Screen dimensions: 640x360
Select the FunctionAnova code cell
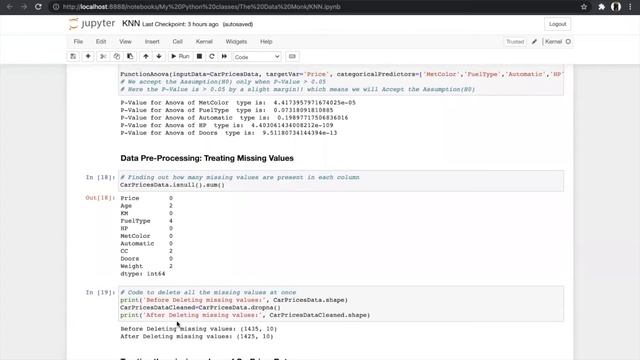341,80
